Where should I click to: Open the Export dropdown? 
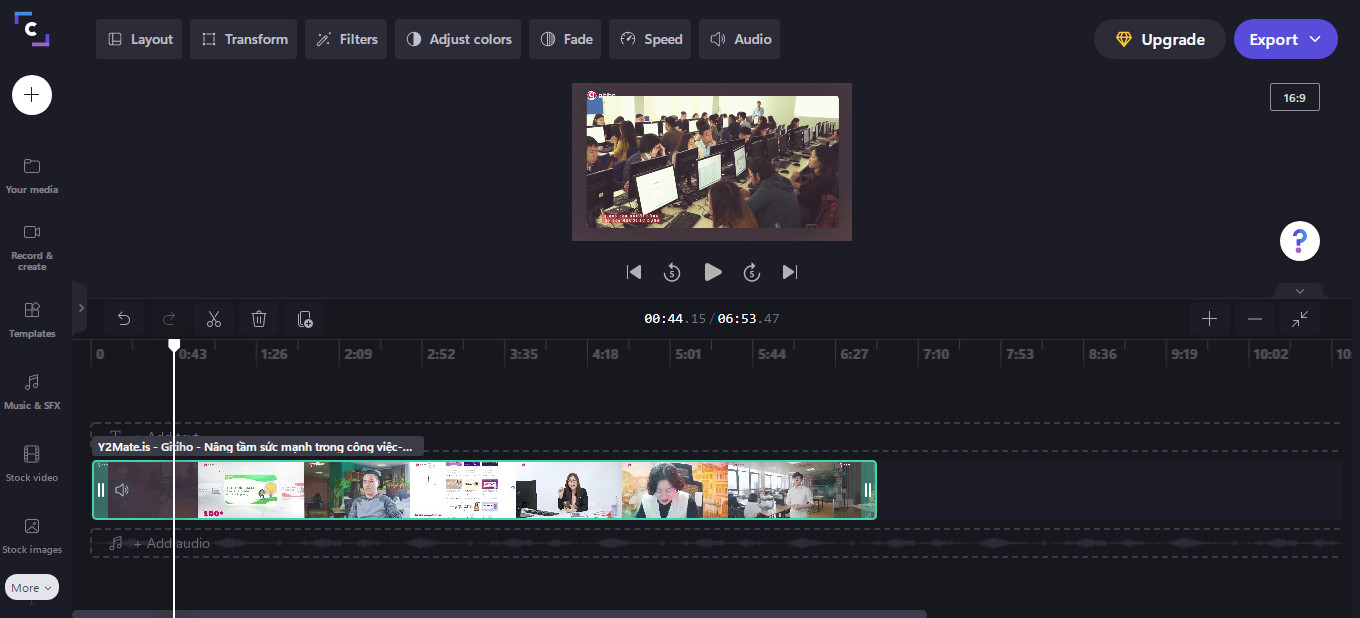coord(1285,40)
